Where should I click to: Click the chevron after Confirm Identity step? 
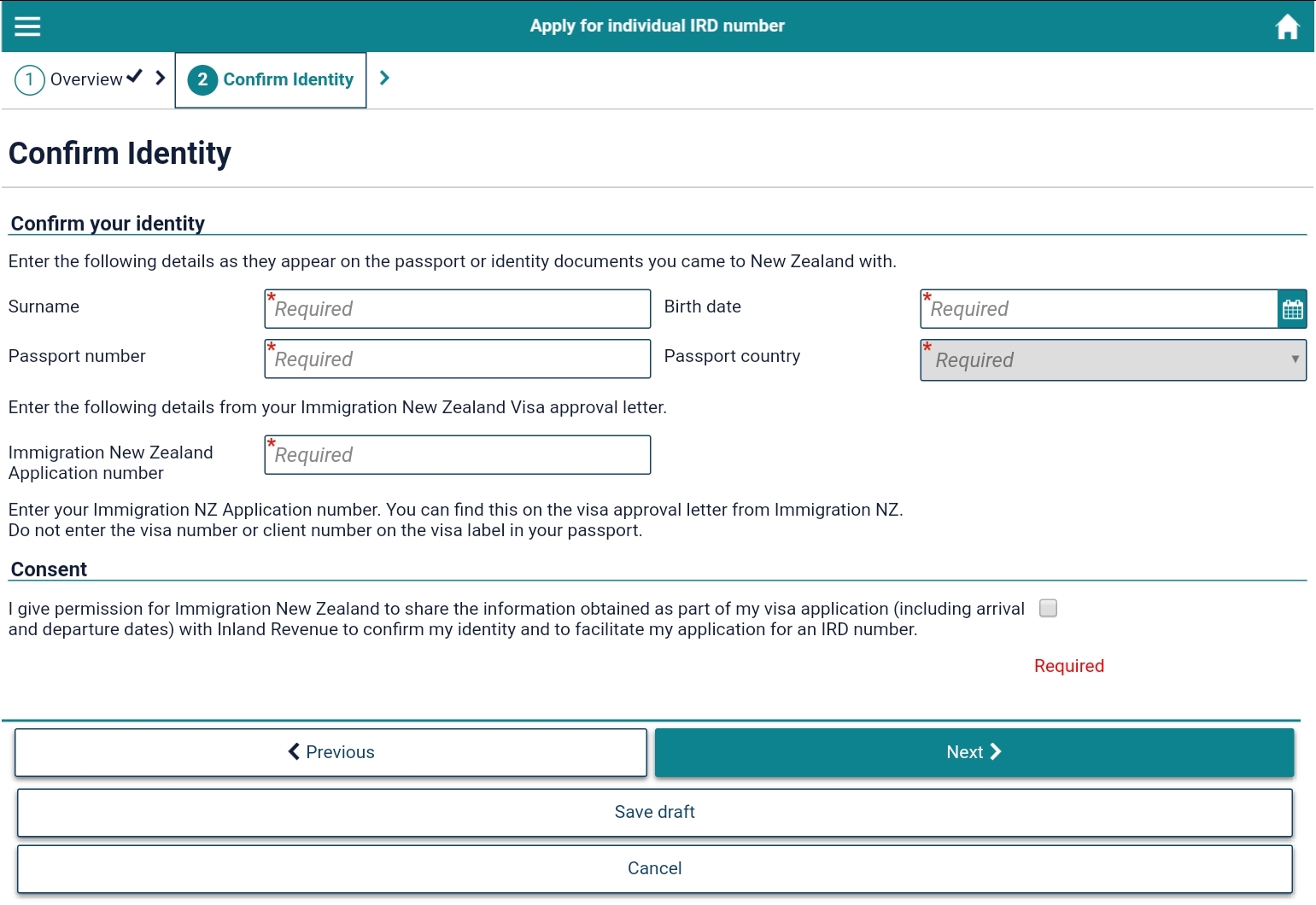point(384,79)
